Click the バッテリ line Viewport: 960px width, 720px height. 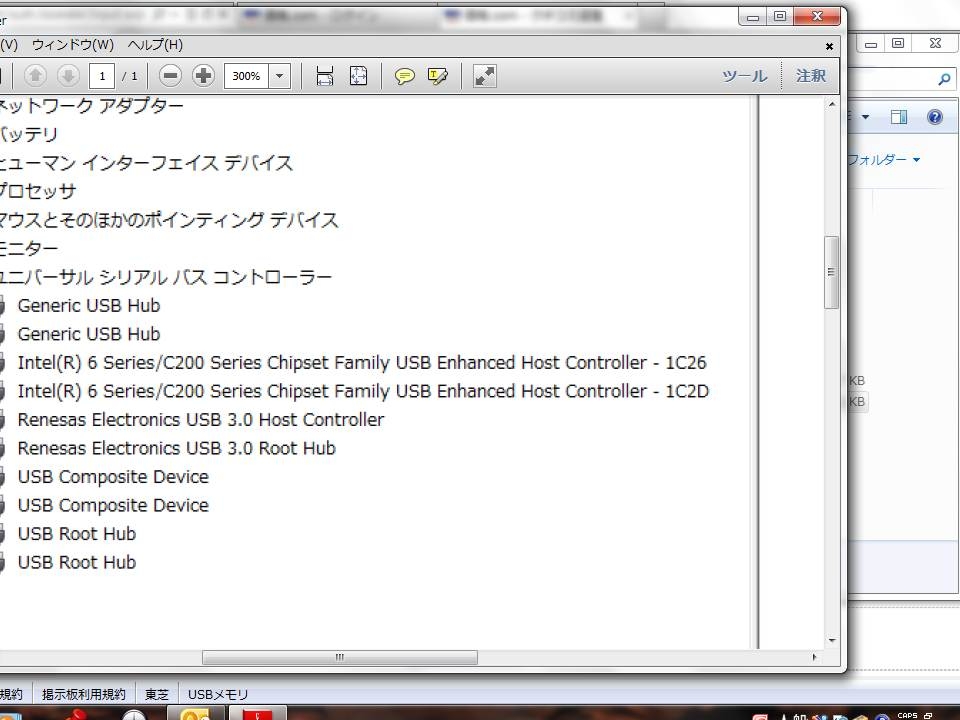[29, 135]
